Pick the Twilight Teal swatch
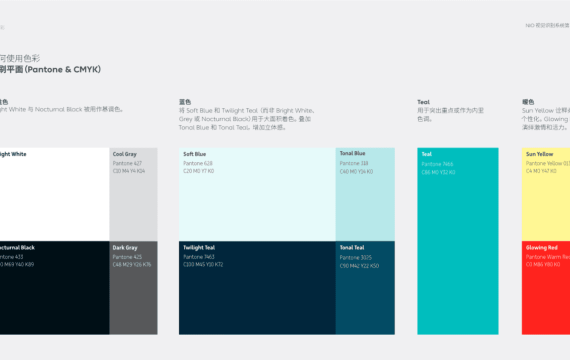The height and width of the screenshot is (360, 570). (257, 288)
